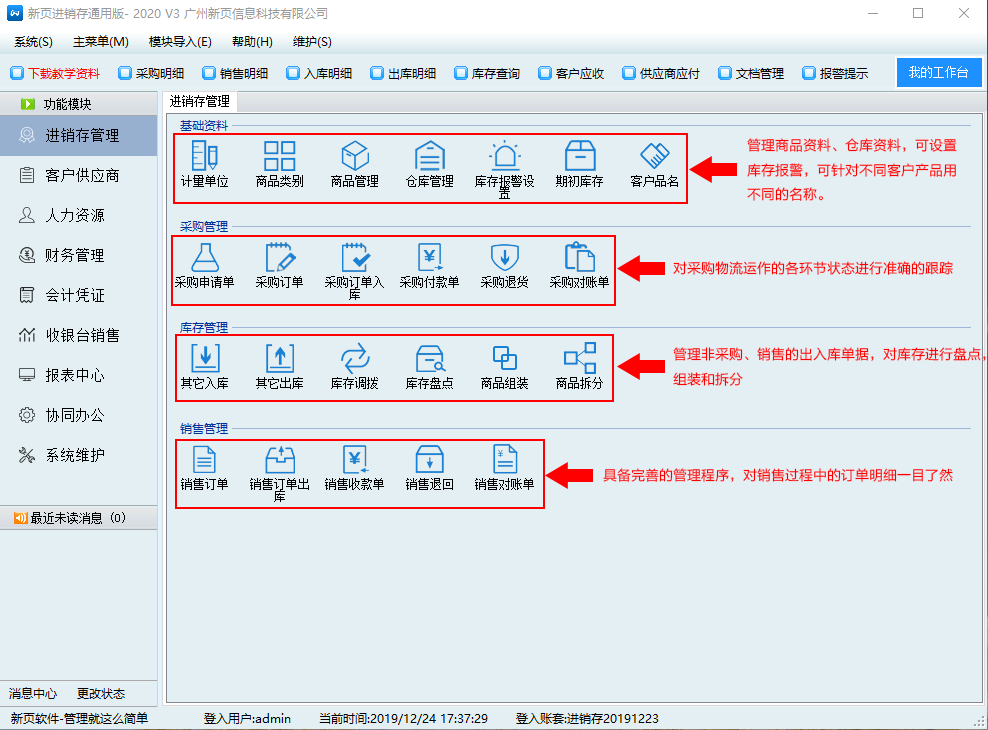The height and width of the screenshot is (730, 988).
Task: Click 消息中心 link at bottom
Action: tap(33, 693)
